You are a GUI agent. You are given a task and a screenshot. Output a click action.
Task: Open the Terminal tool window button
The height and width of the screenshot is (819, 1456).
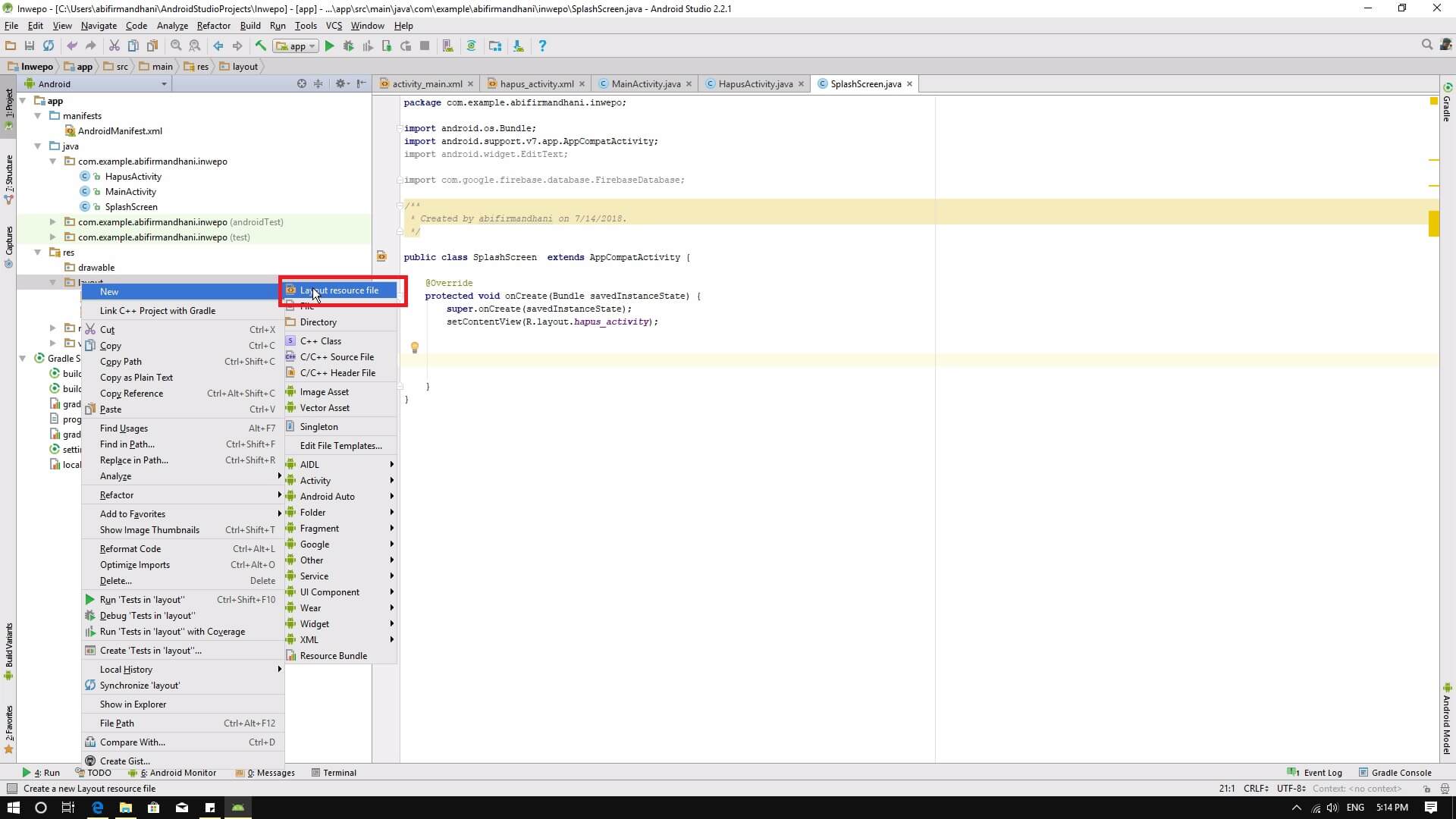point(334,773)
